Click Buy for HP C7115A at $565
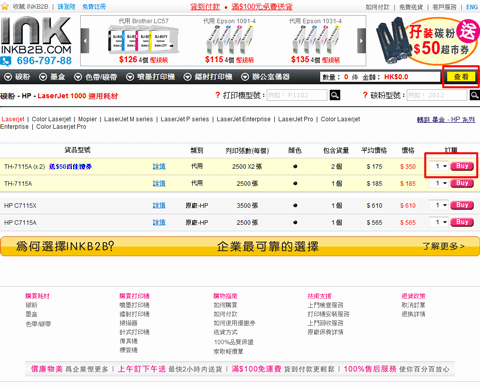Screen dimensions: 480x388 click(462, 222)
